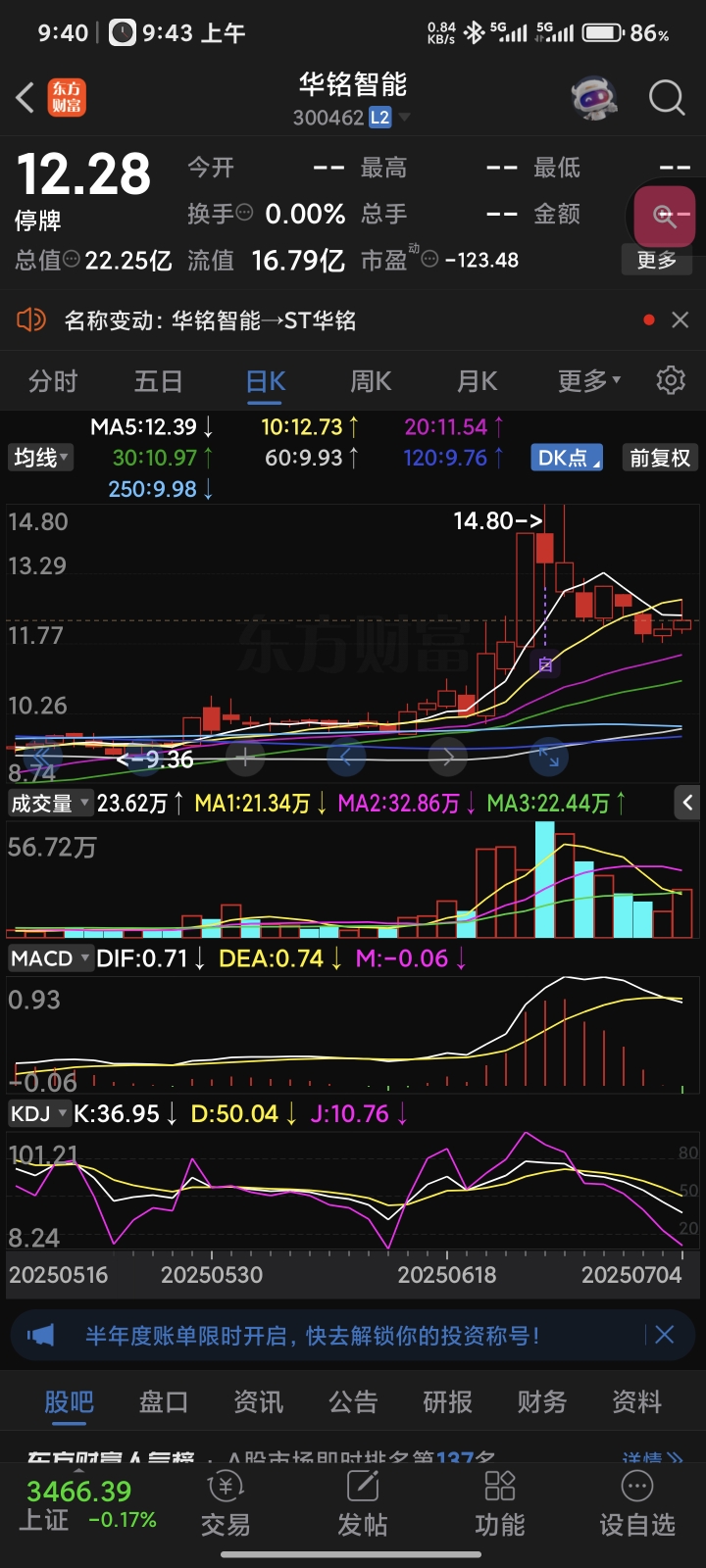Select the 日K chart tab
This screenshot has height=1568, width=706.
click(266, 380)
